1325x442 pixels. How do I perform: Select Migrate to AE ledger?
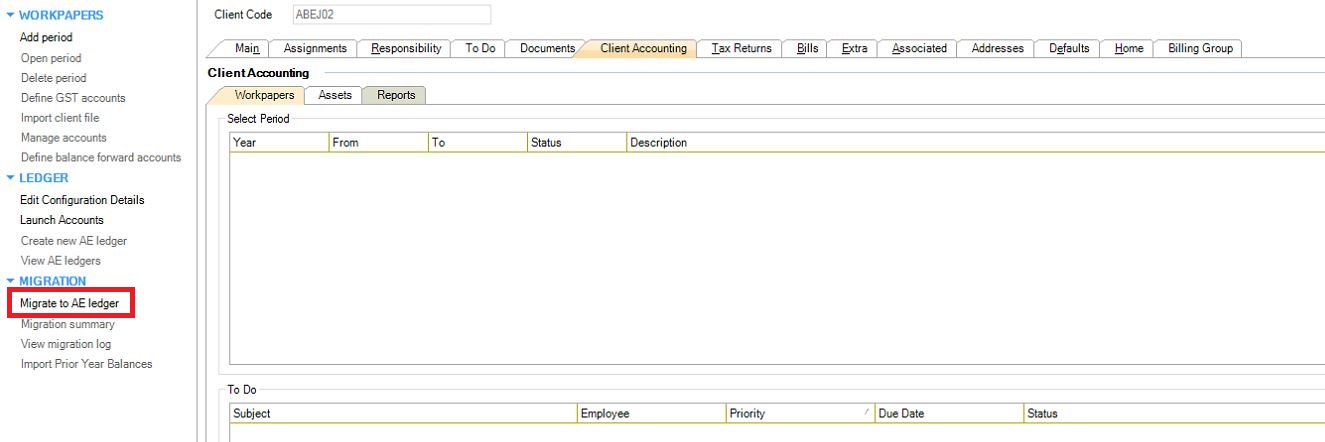click(x=69, y=304)
